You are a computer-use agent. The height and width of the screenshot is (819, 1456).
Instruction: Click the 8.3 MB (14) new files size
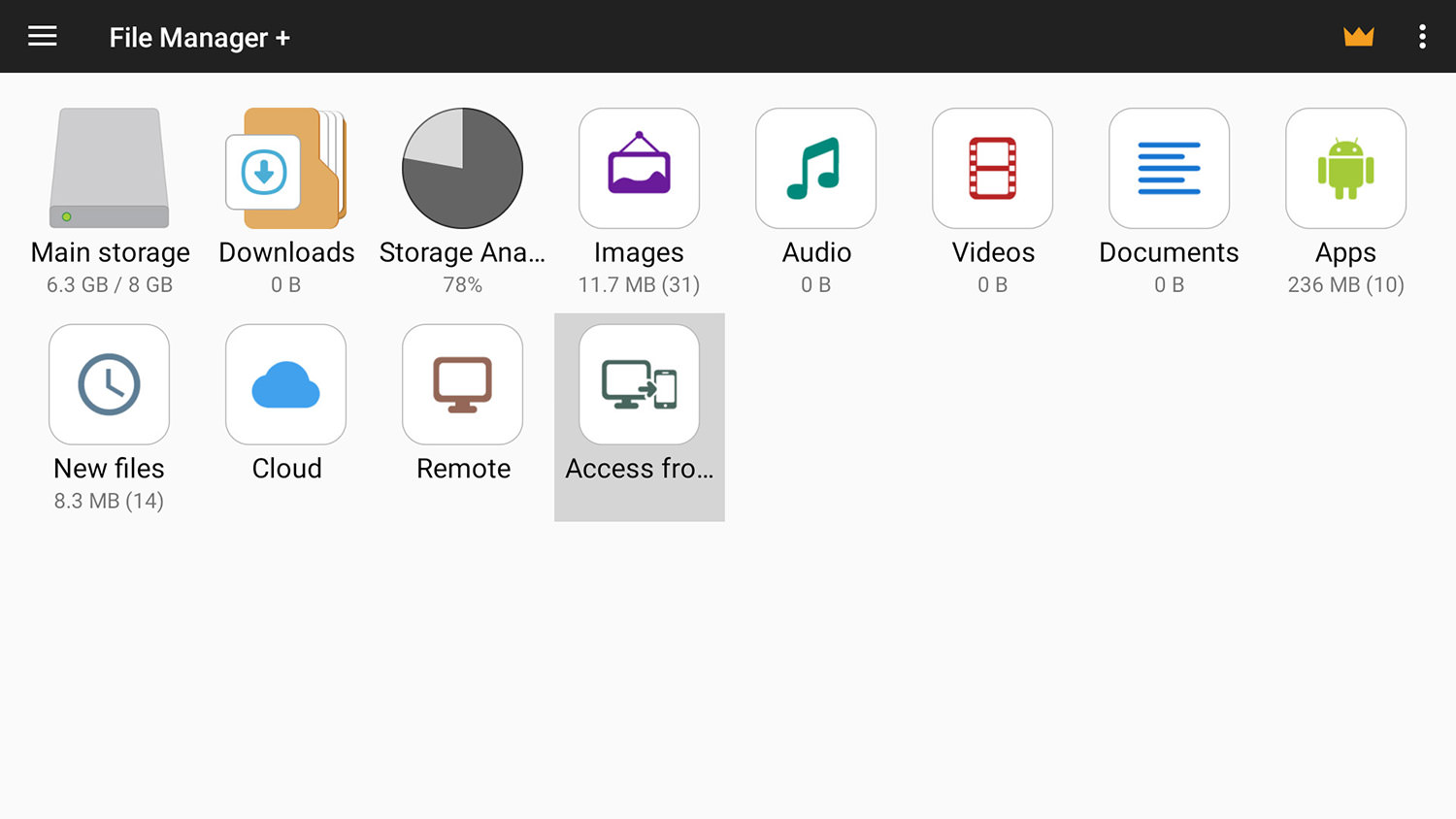point(110,502)
